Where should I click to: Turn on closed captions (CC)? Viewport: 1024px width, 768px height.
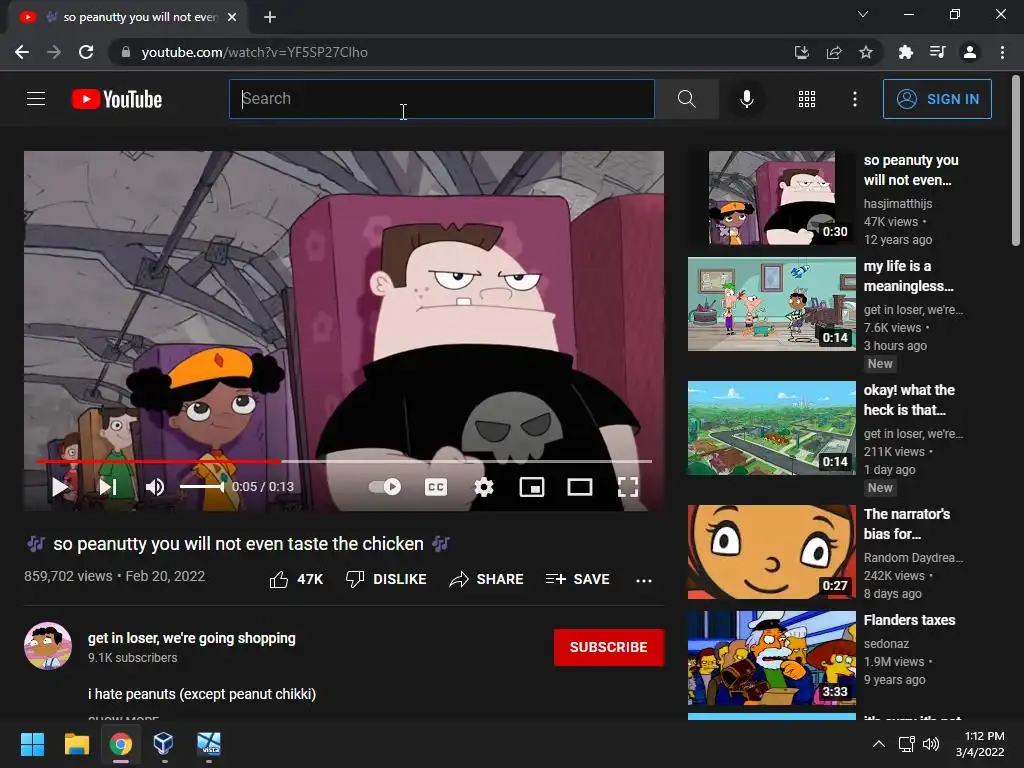(x=436, y=487)
